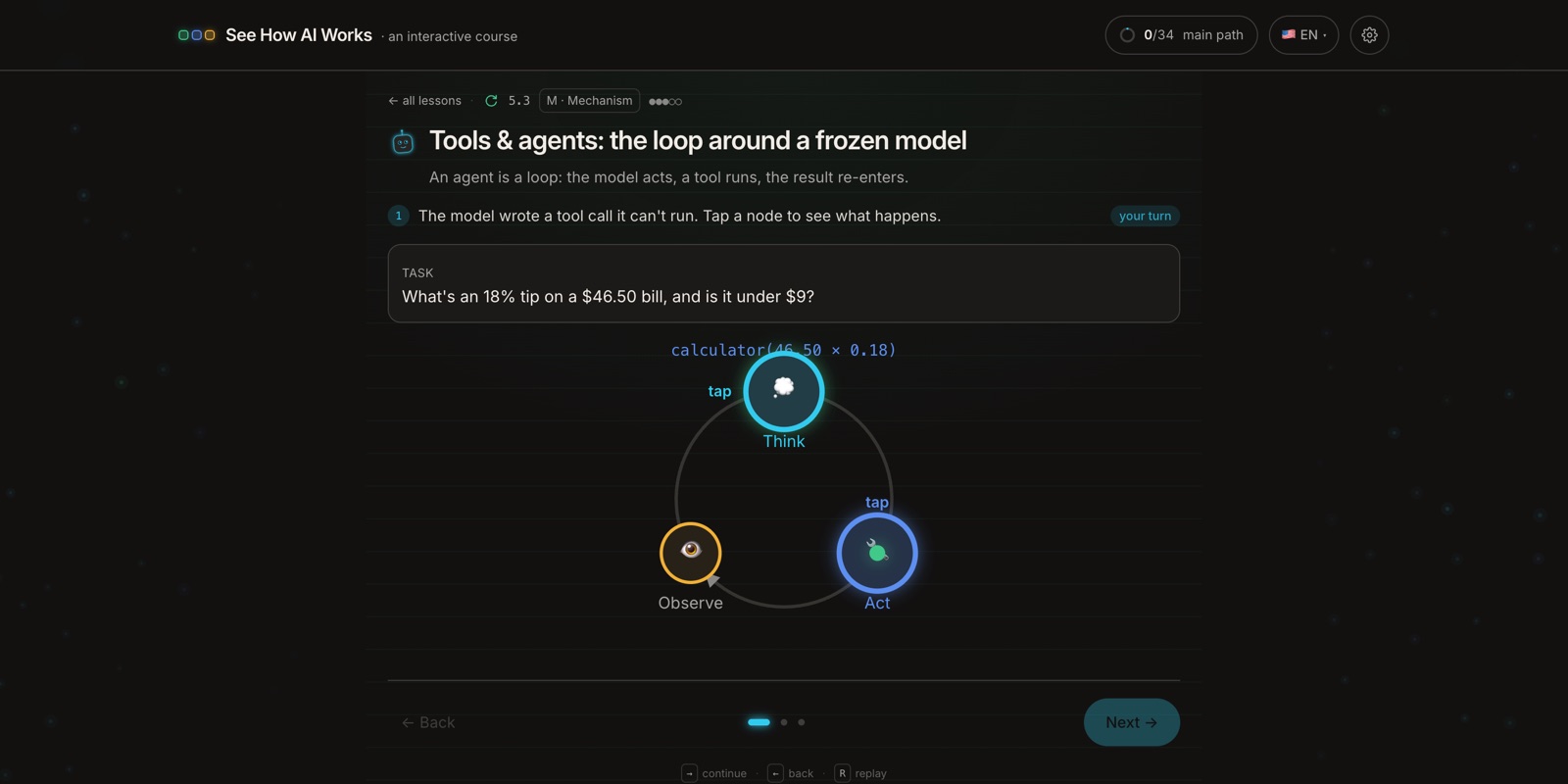Image resolution: width=1568 pixels, height=784 pixels.
Task: Open the EN language dropdown
Action: (1303, 35)
